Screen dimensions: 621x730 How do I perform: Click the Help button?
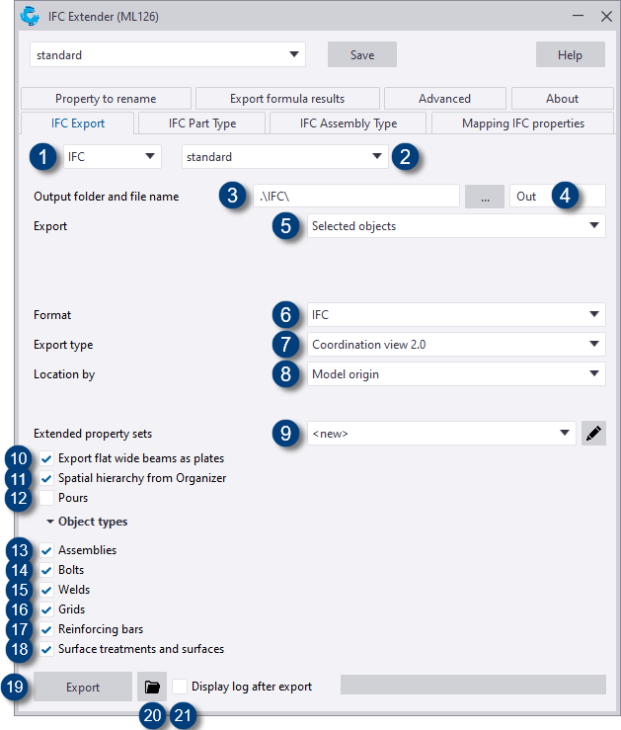[x=570, y=54]
